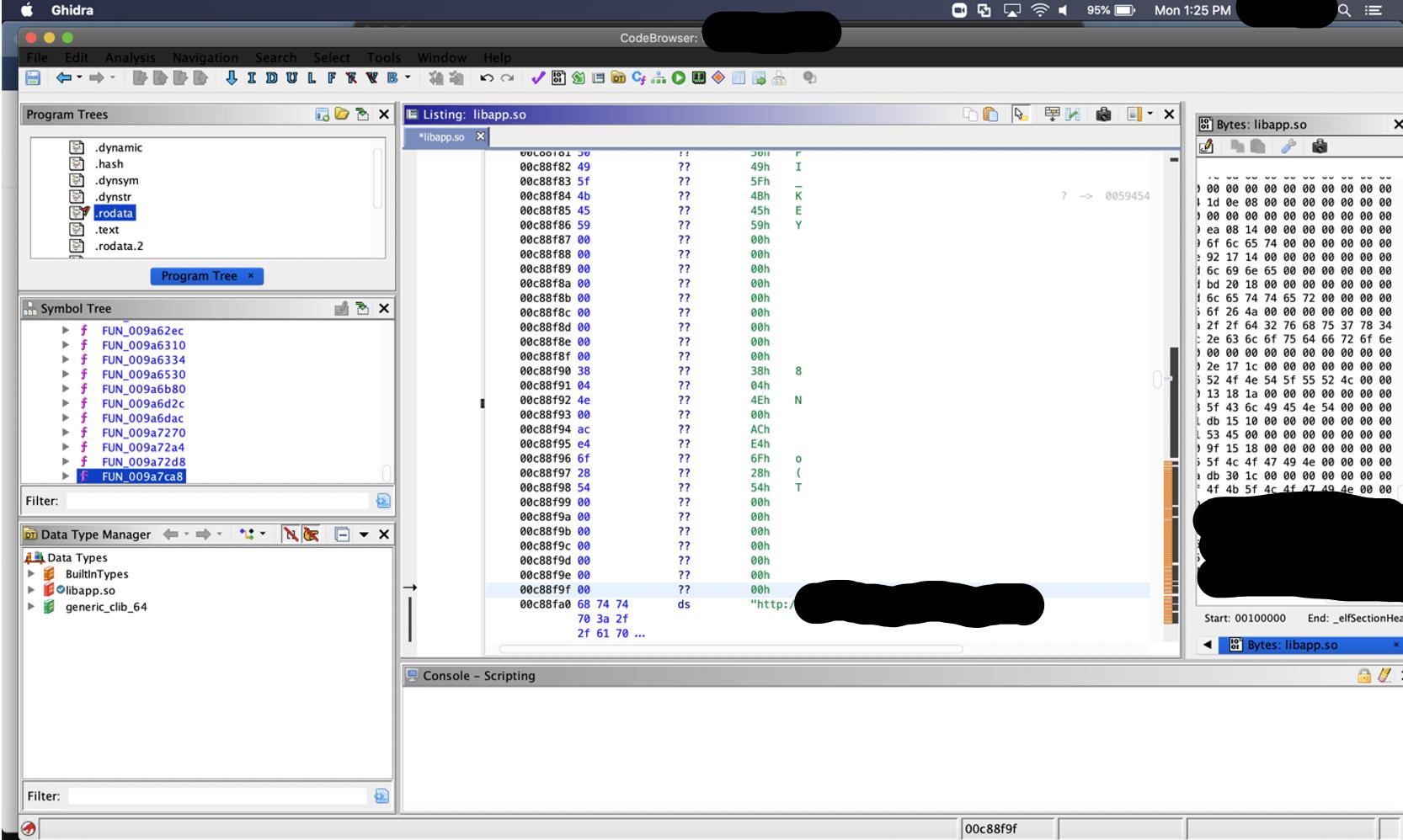This screenshot has width=1403, height=840.
Task: Open the back-navigation history dropdown arrow
Action: point(80,78)
